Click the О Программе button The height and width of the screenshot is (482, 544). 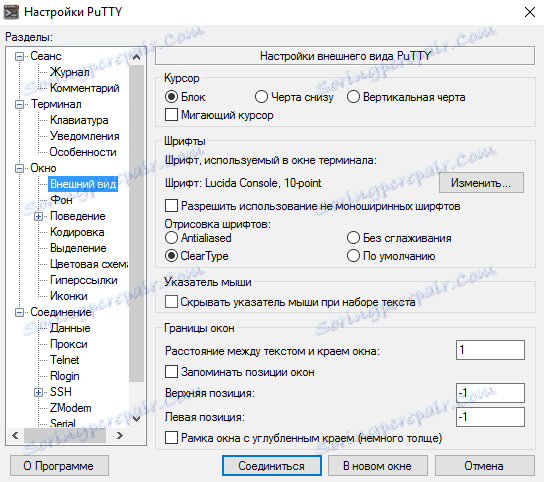coord(59,466)
